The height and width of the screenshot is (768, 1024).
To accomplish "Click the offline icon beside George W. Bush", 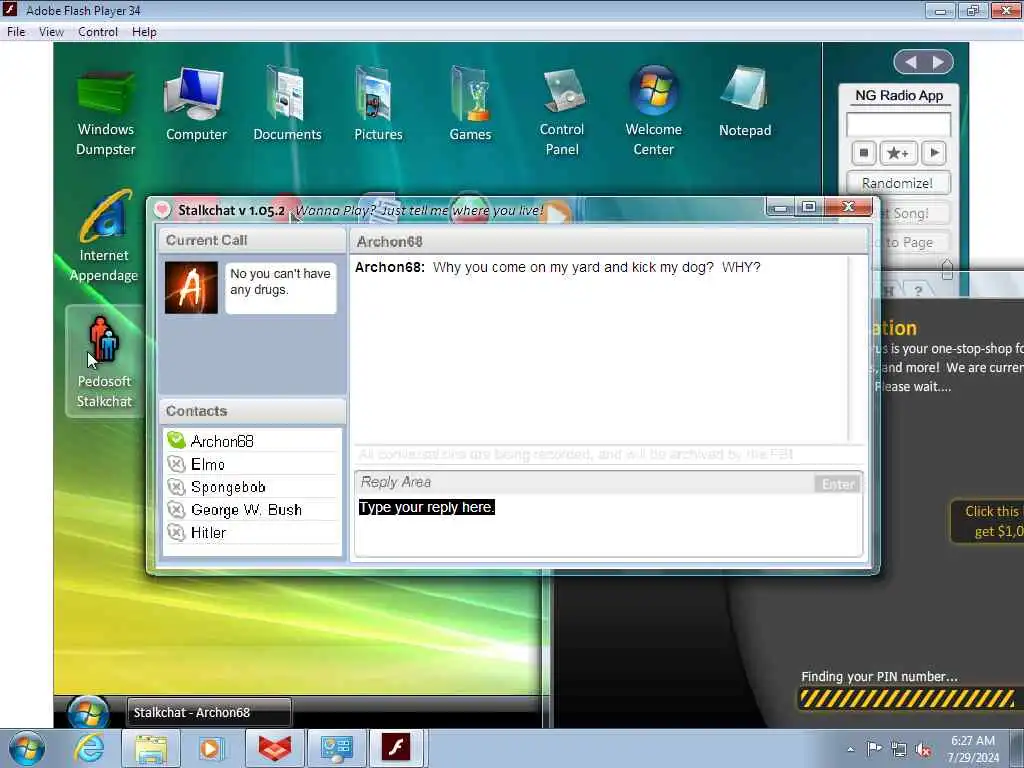I will click(176, 509).
